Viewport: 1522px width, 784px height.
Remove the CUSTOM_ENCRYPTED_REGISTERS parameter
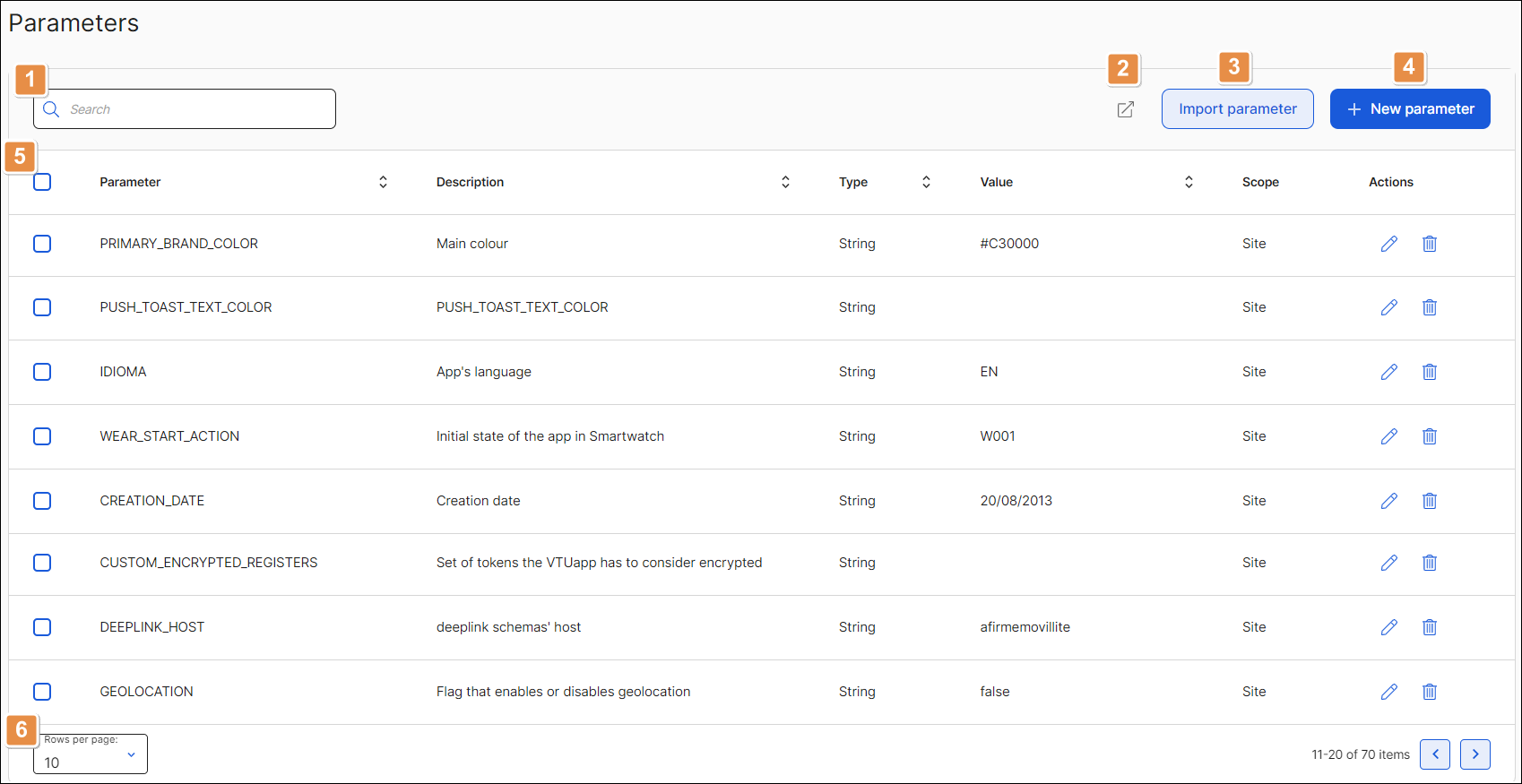pyautogui.click(x=1429, y=563)
